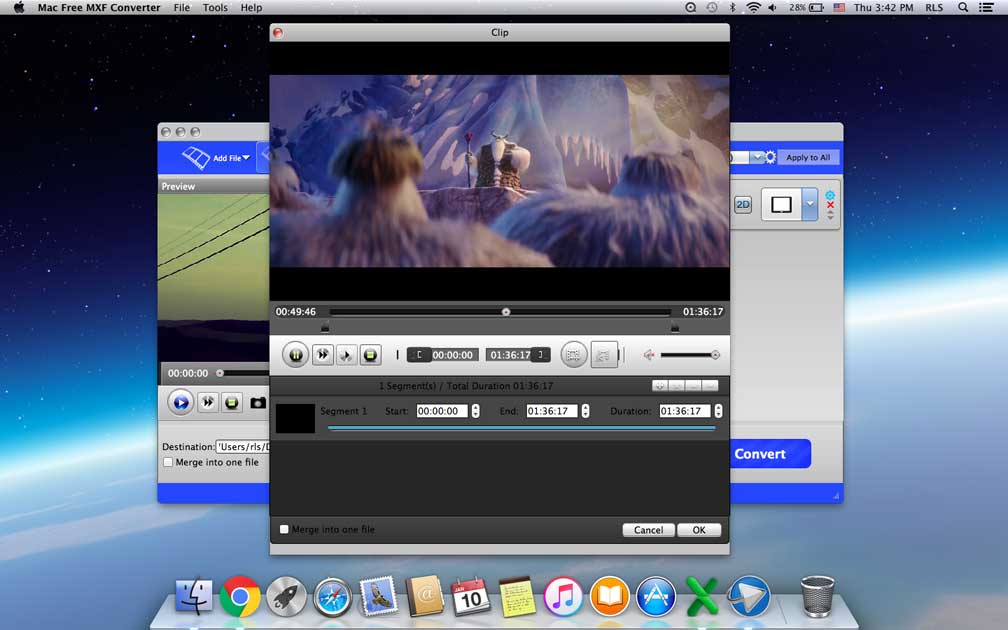This screenshot has height=630, width=1008.
Task: Launch Google Chrome from the Dock
Action: pos(240,597)
